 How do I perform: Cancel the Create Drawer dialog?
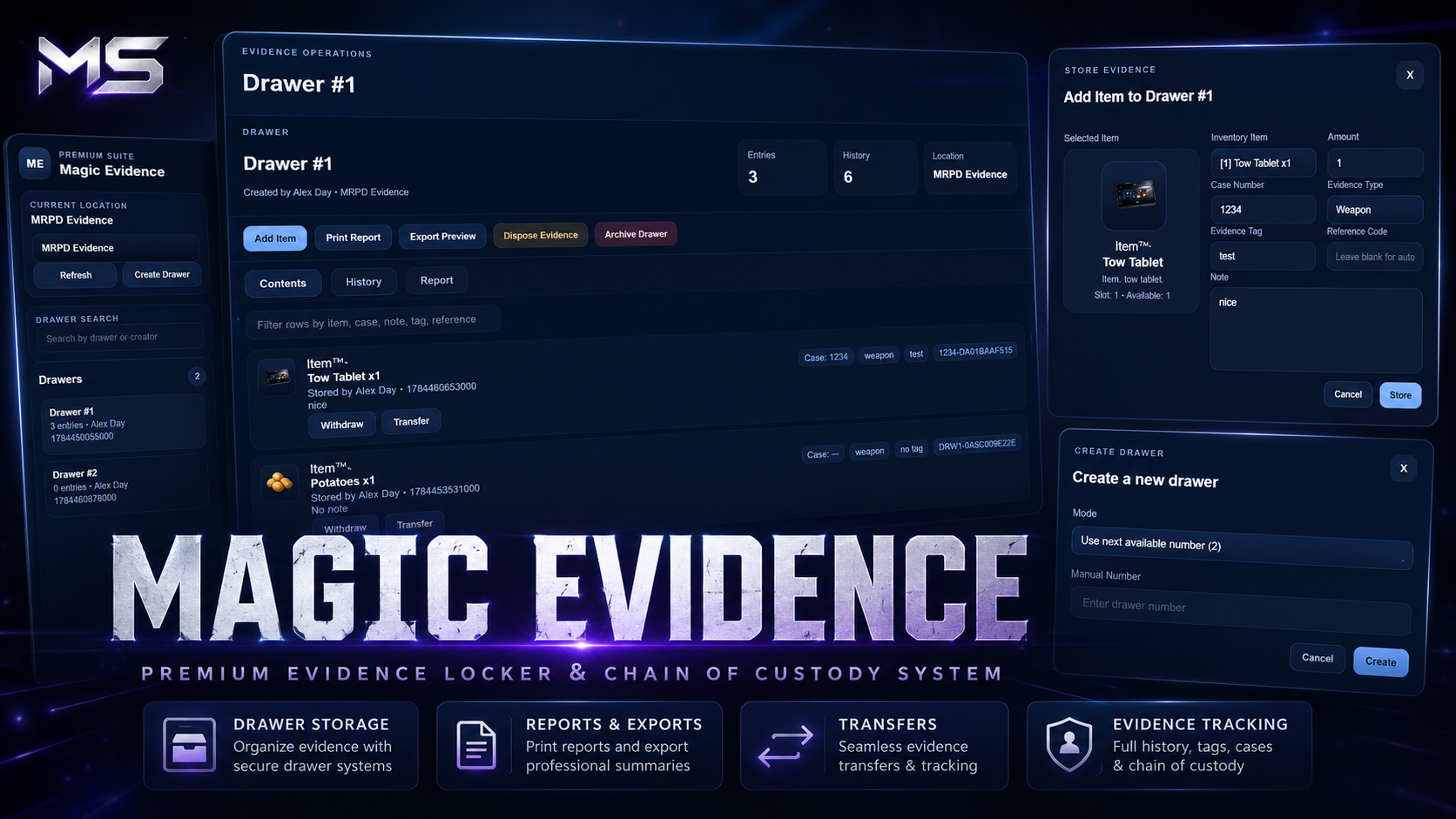click(1317, 658)
